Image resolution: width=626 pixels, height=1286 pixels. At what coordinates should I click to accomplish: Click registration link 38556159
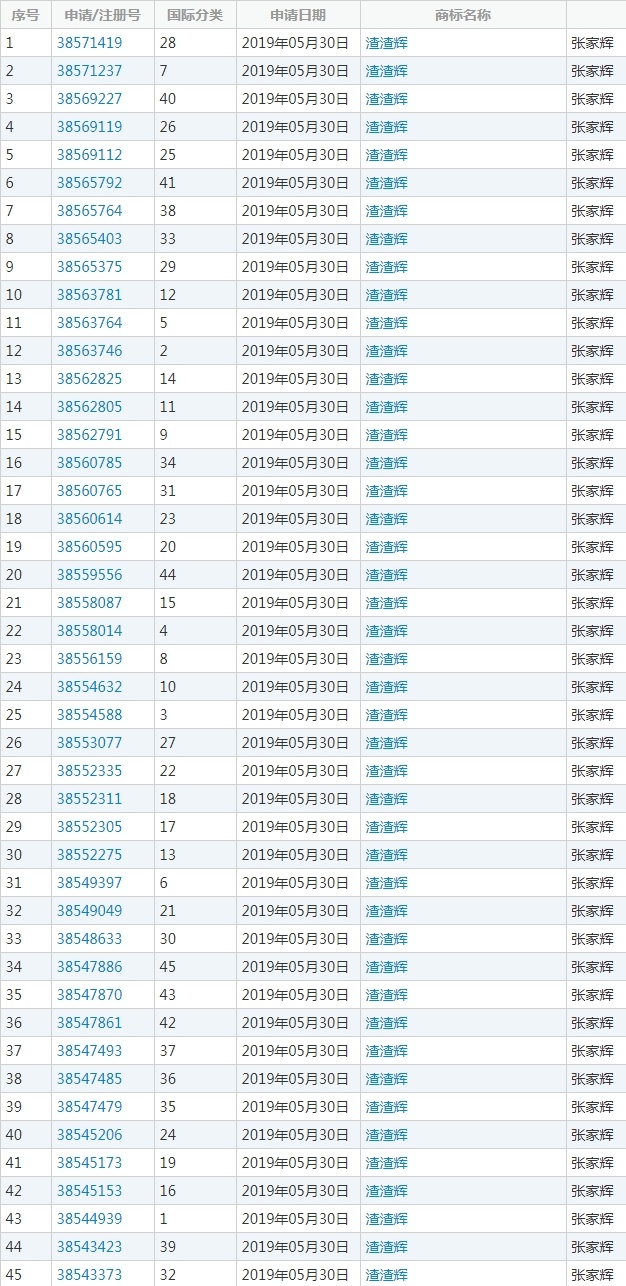point(89,659)
